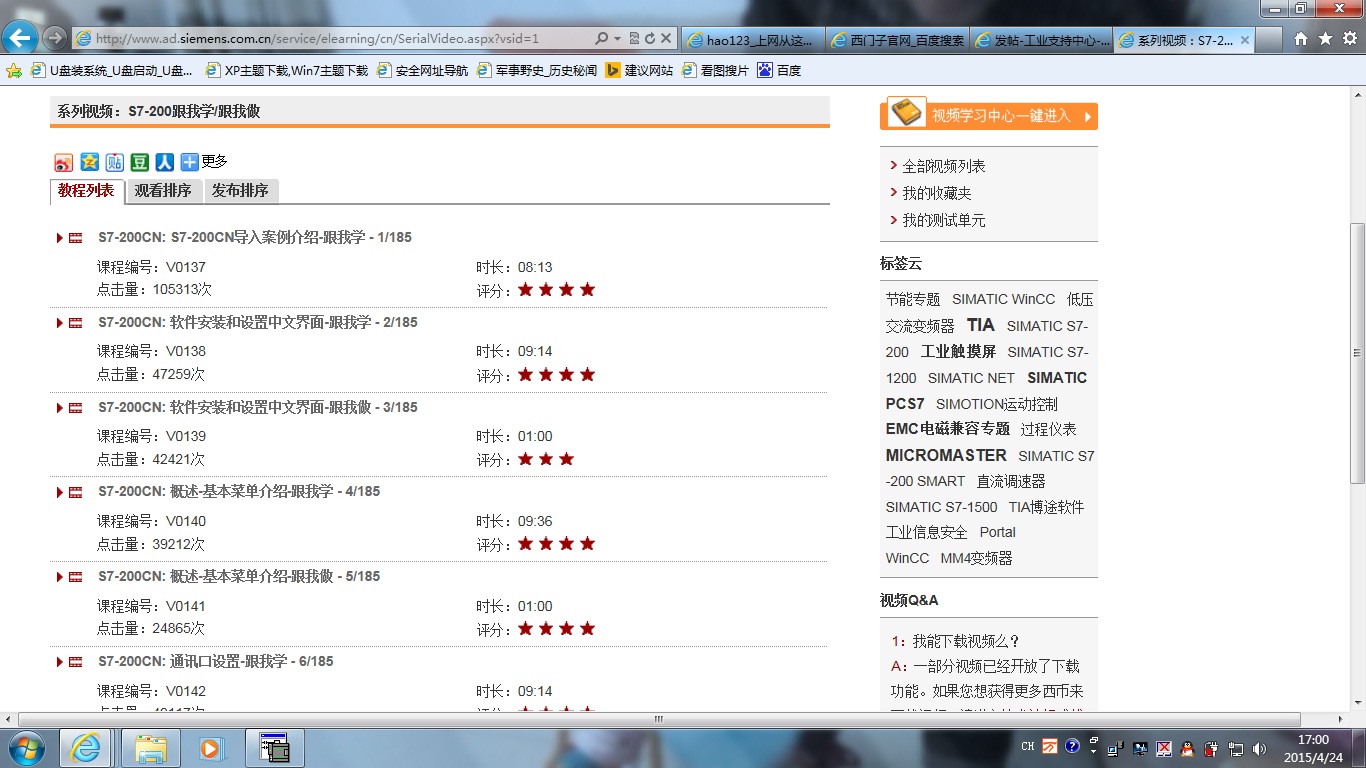The height and width of the screenshot is (768, 1366).
Task: Click Internet Explorer taskbar icon
Action: pos(86,748)
